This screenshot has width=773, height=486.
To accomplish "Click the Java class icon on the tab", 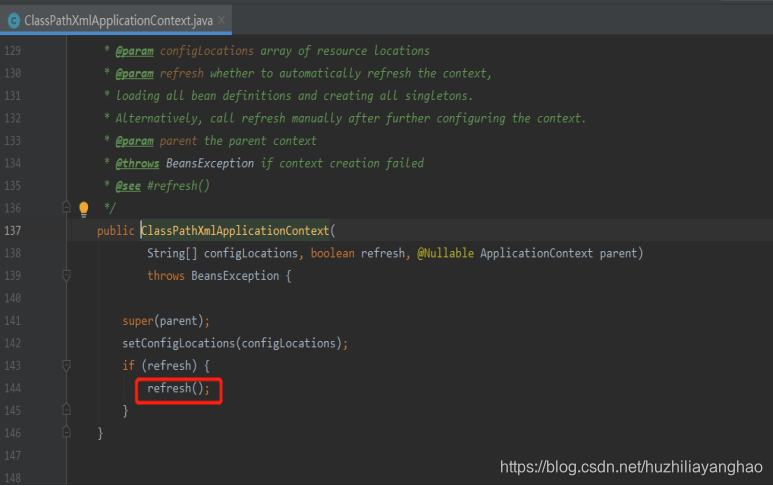I will pos(14,21).
